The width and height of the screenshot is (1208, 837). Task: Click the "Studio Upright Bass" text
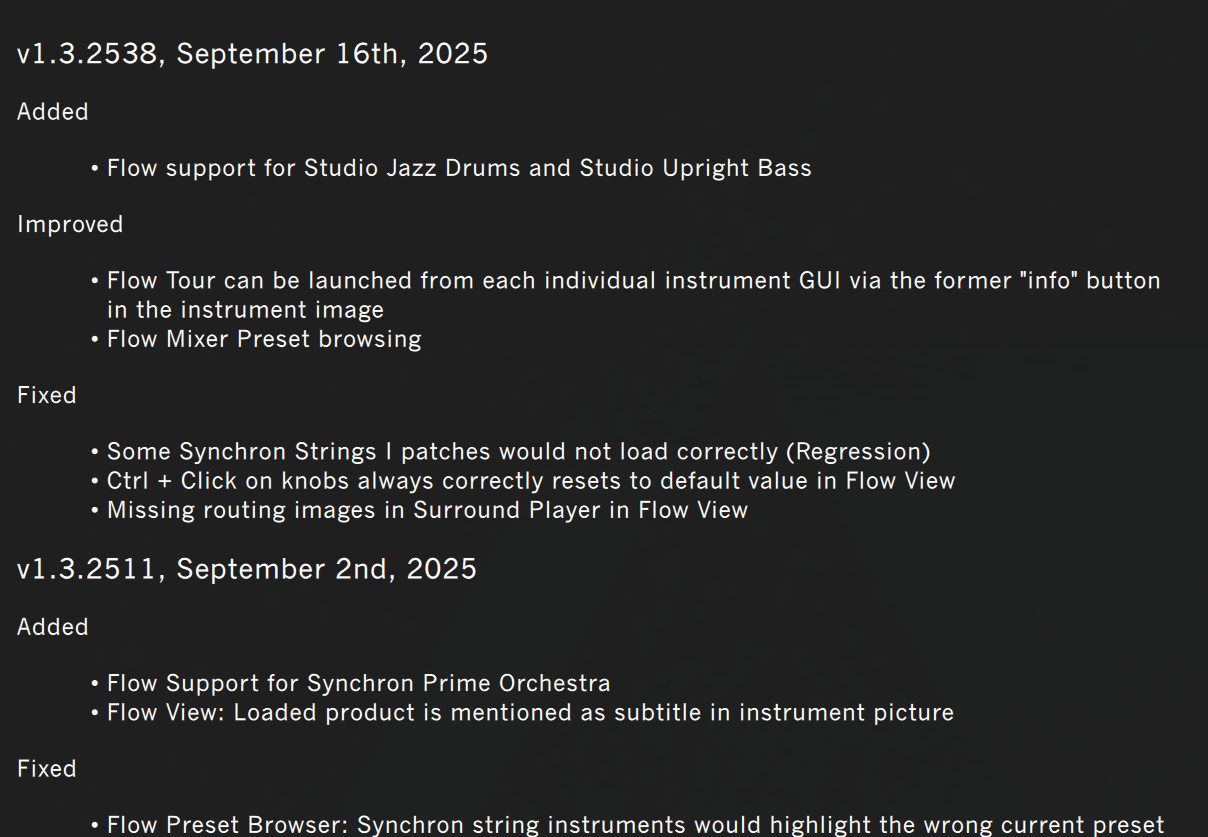pyautogui.click(x=696, y=168)
